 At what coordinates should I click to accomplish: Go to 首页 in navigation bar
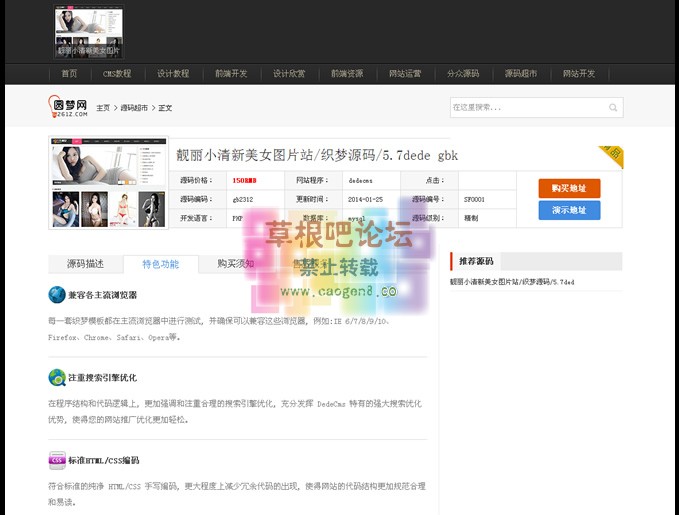69,74
